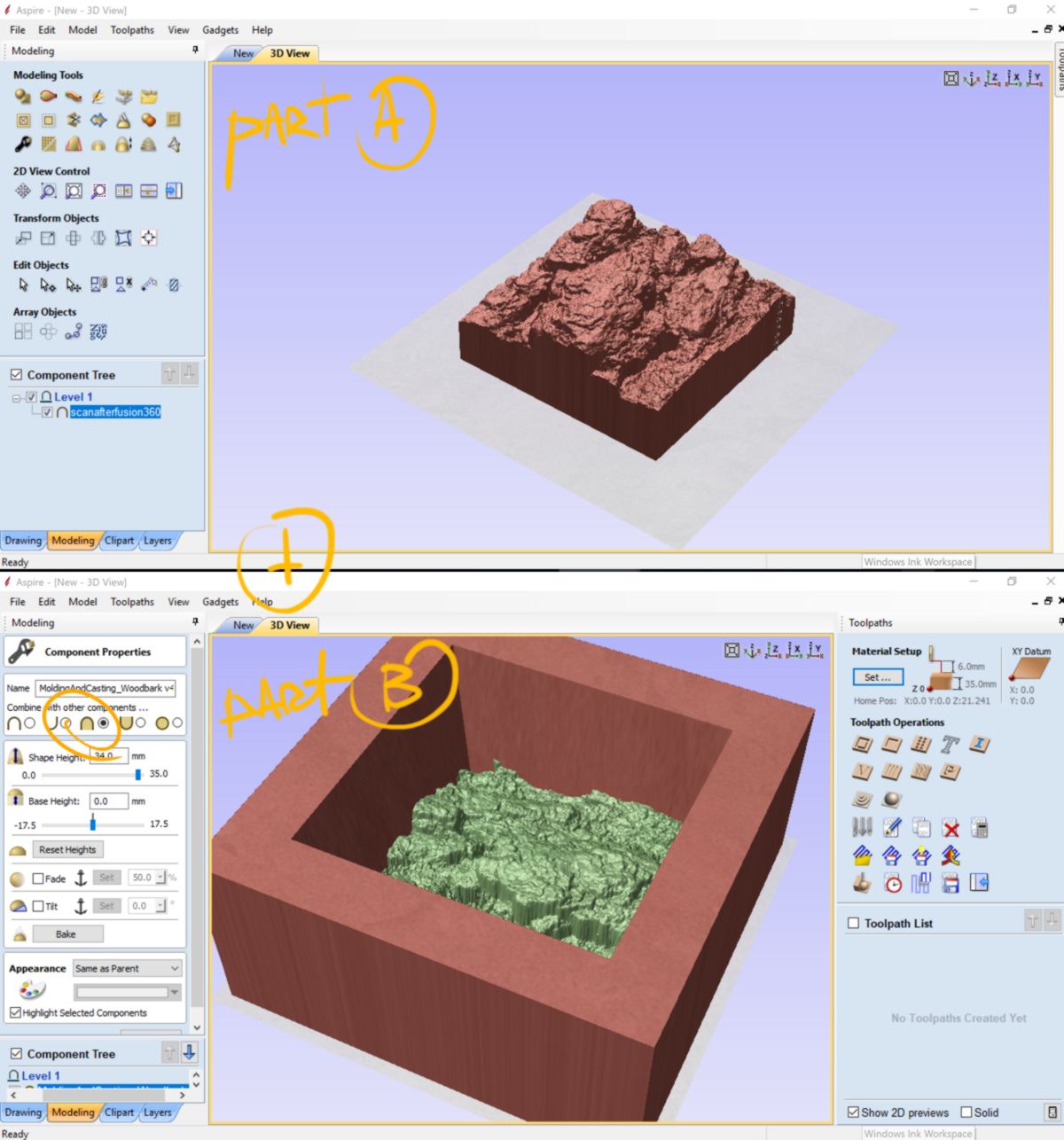Open File menu in lower window
The height and width of the screenshot is (1140, 1064).
coord(18,601)
